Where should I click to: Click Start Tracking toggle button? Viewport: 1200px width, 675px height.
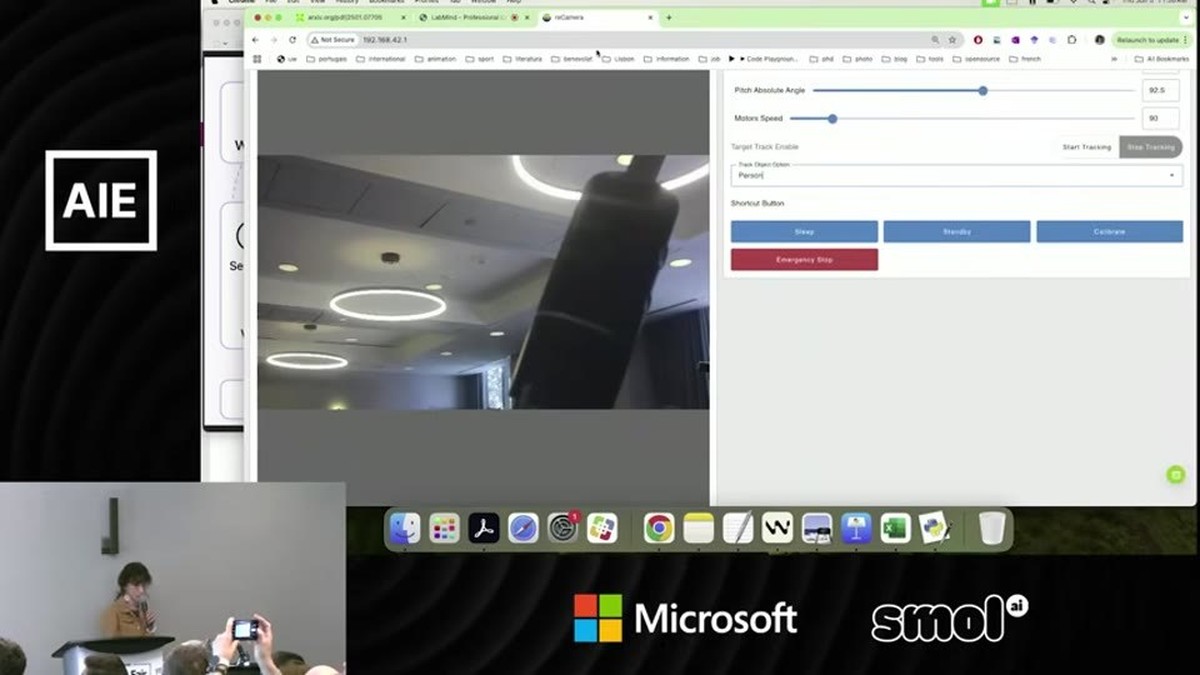1086,147
